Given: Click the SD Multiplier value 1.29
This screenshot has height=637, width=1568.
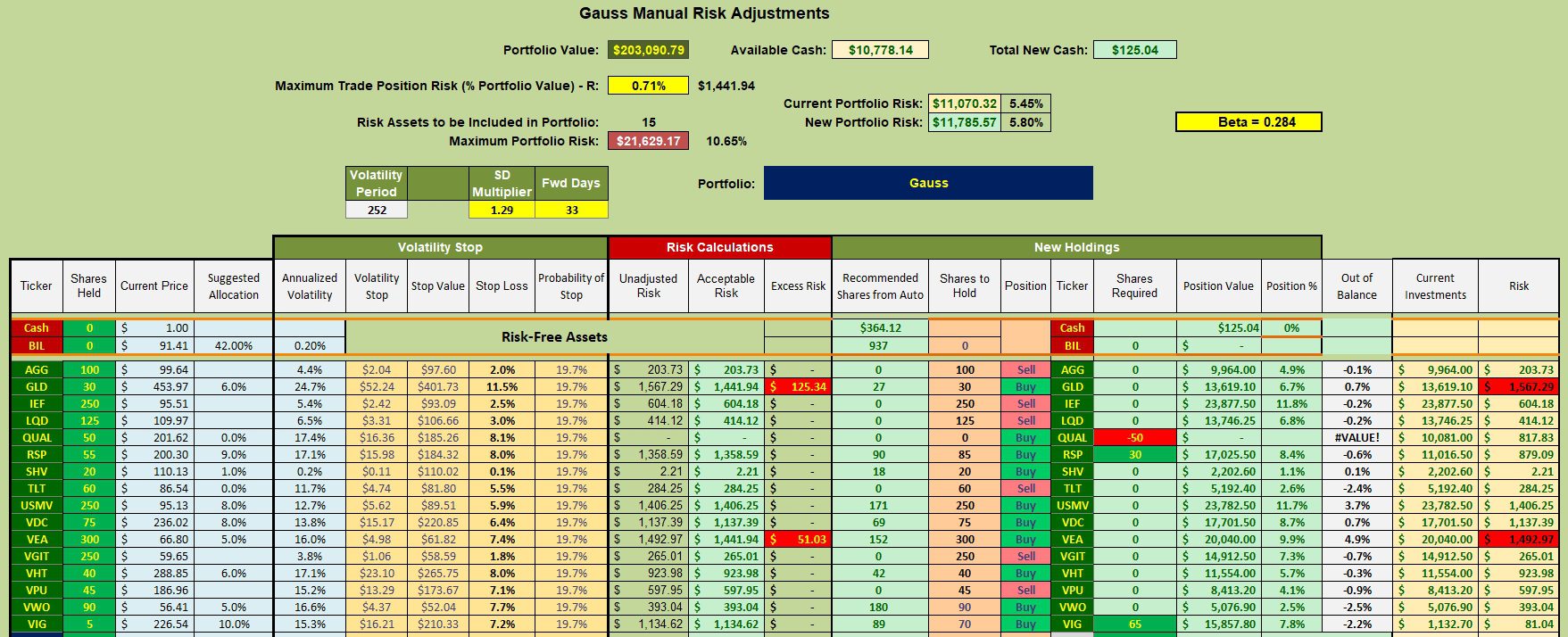Looking at the screenshot, I should click(x=502, y=210).
